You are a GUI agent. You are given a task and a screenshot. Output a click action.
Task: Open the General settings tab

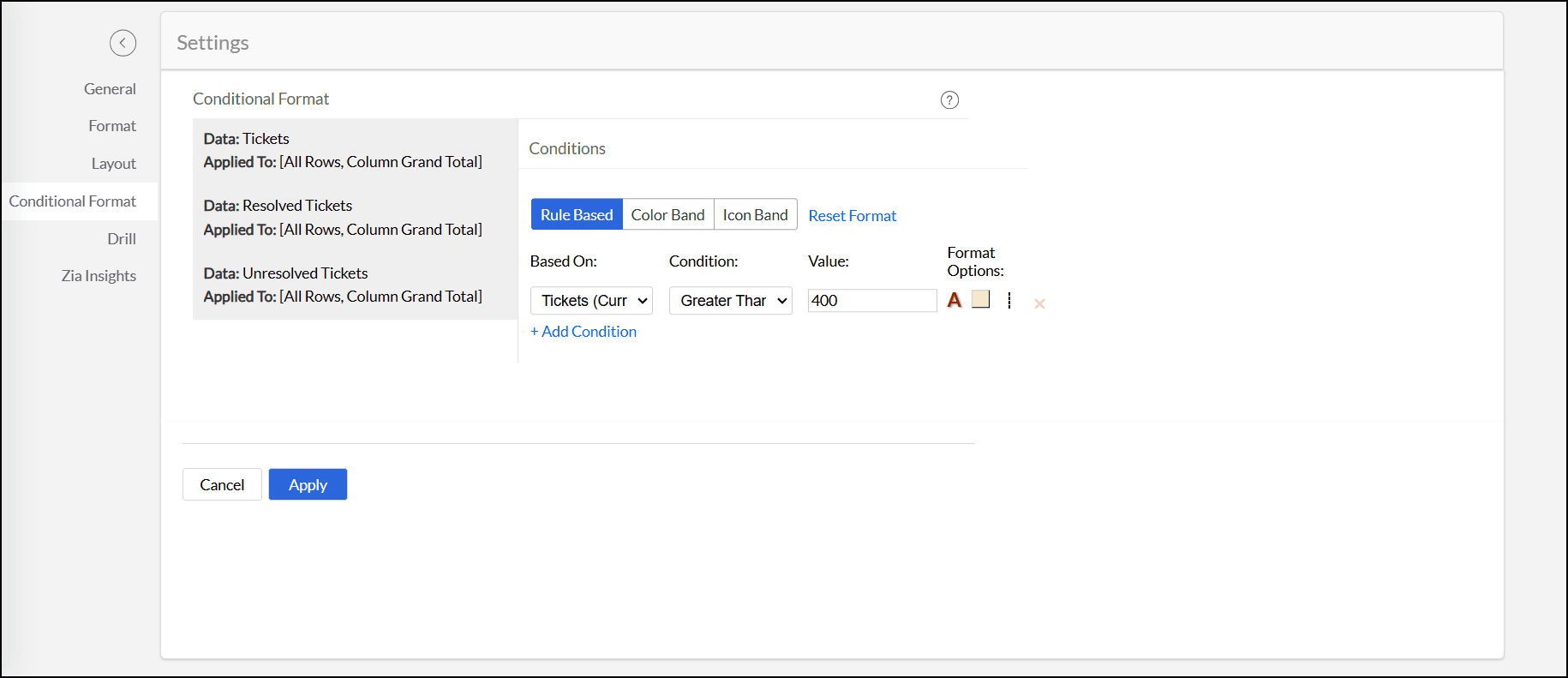coord(110,89)
